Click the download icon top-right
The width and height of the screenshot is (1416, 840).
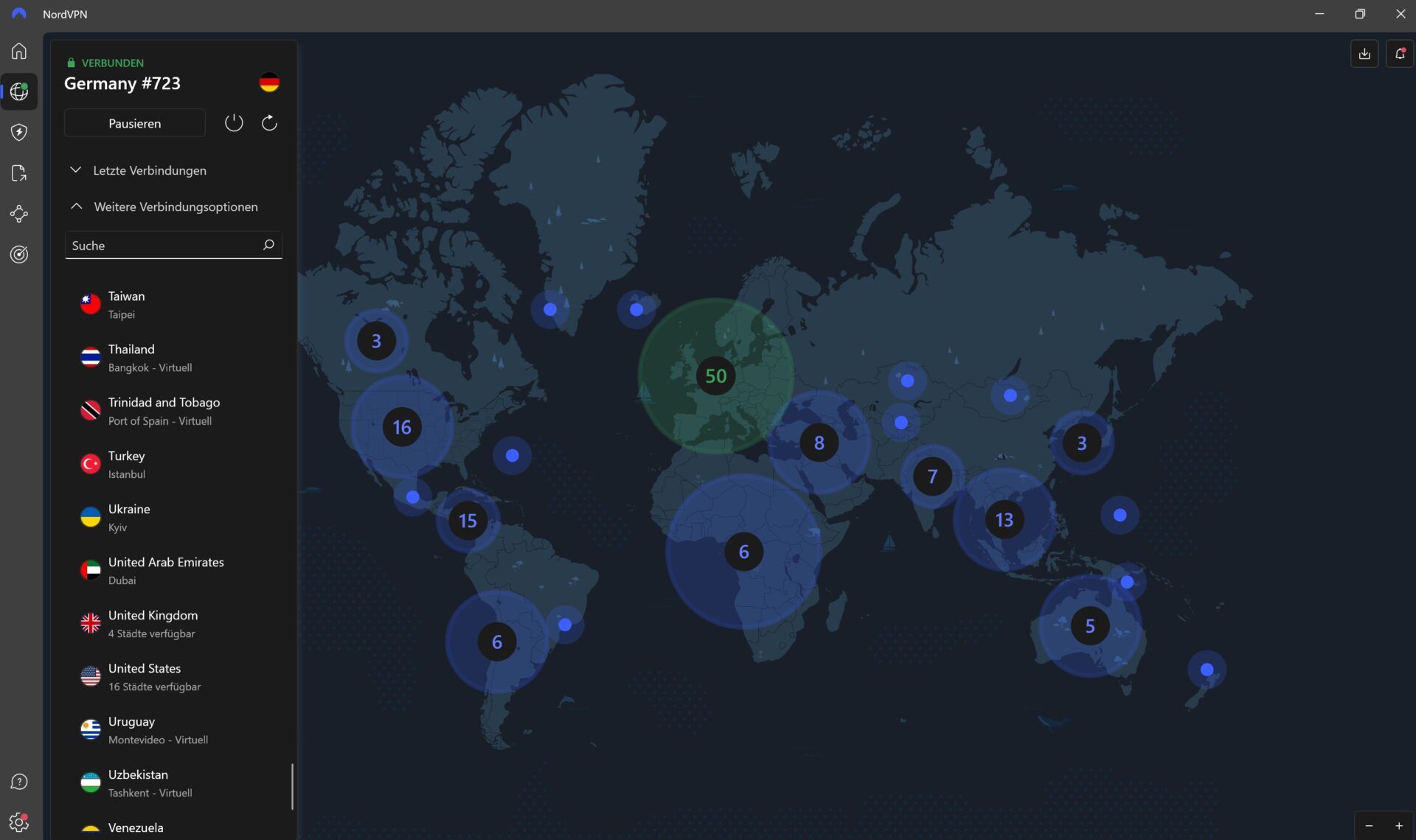[x=1364, y=54]
